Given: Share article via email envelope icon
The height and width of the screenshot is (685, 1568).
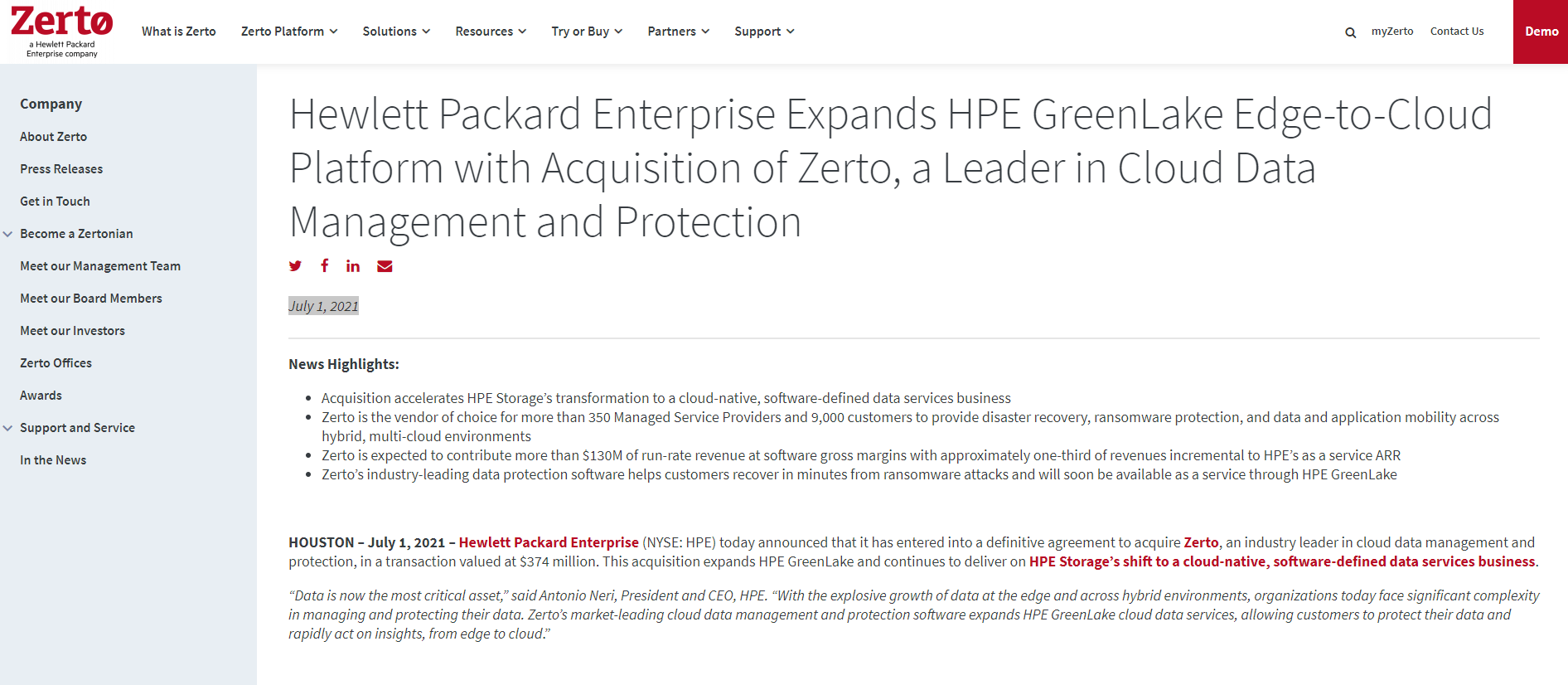Looking at the screenshot, I should (x=385, y=266).
